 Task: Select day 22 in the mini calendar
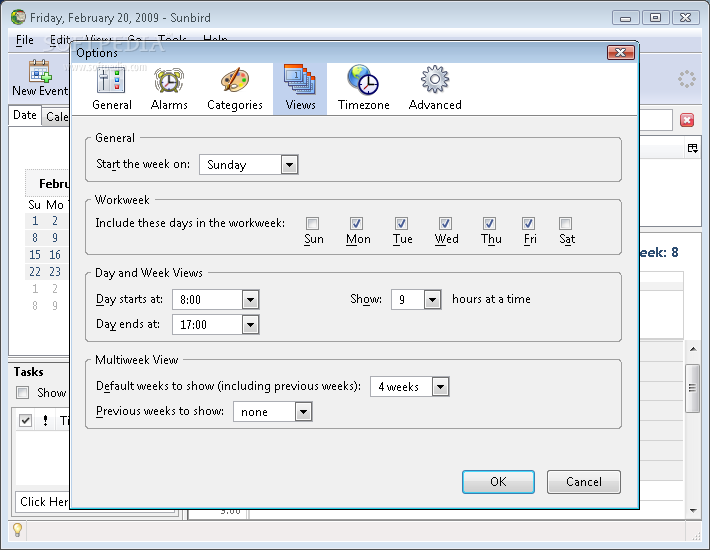click(x=35, y=272)
